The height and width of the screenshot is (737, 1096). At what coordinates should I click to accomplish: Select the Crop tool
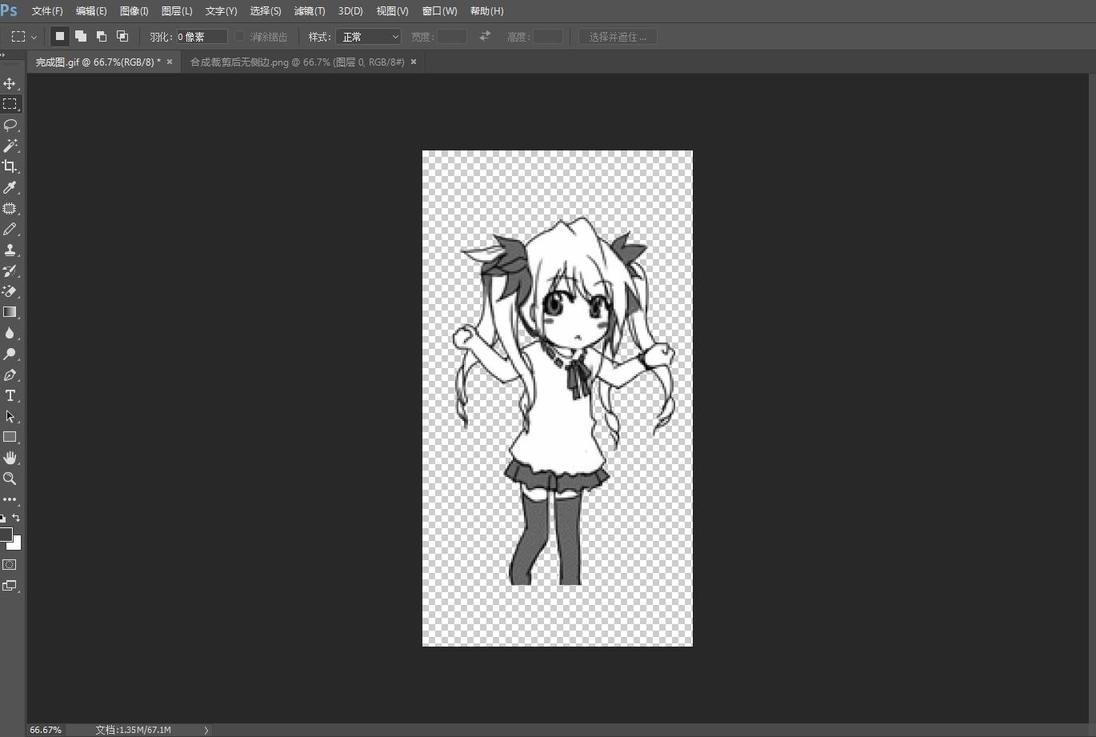click(10, 167)
